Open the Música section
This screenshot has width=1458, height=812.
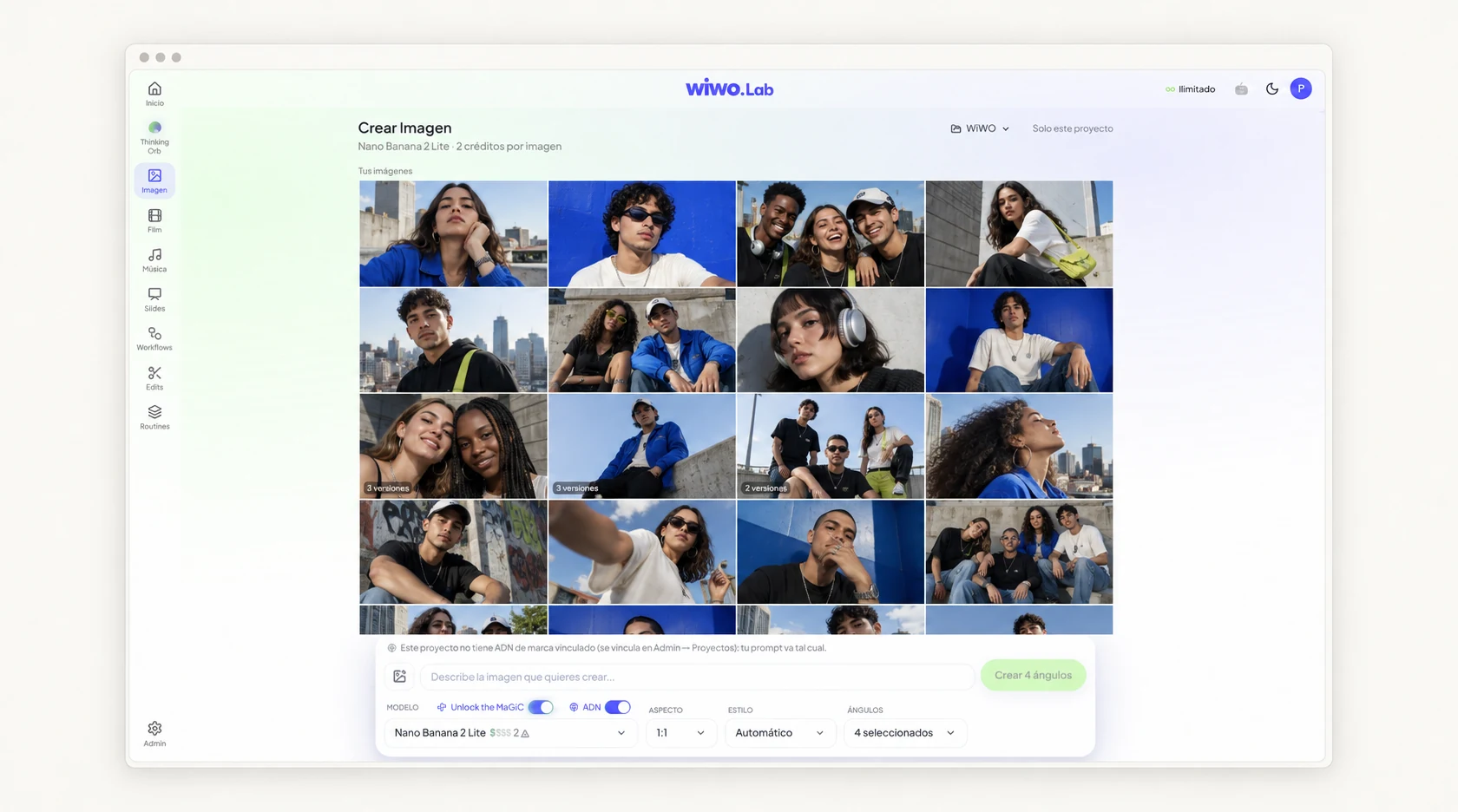pos(154,259)
